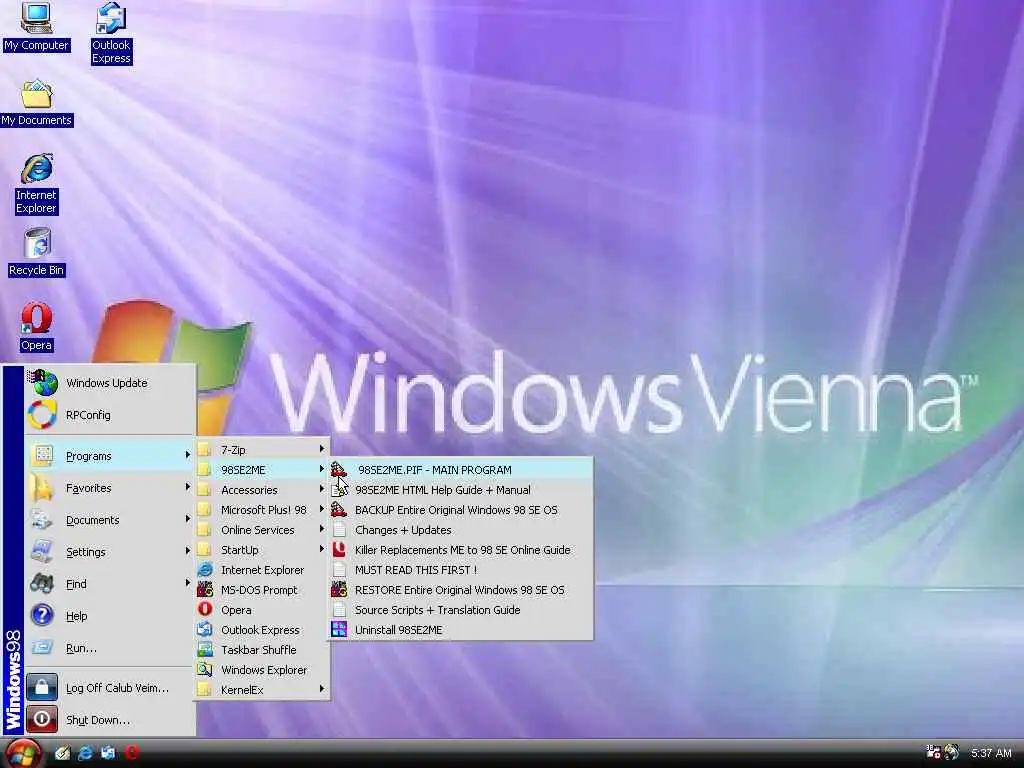This screenshot has width=1024, height=768.
Task: Click the Run... label
Action: pos(81,648)
